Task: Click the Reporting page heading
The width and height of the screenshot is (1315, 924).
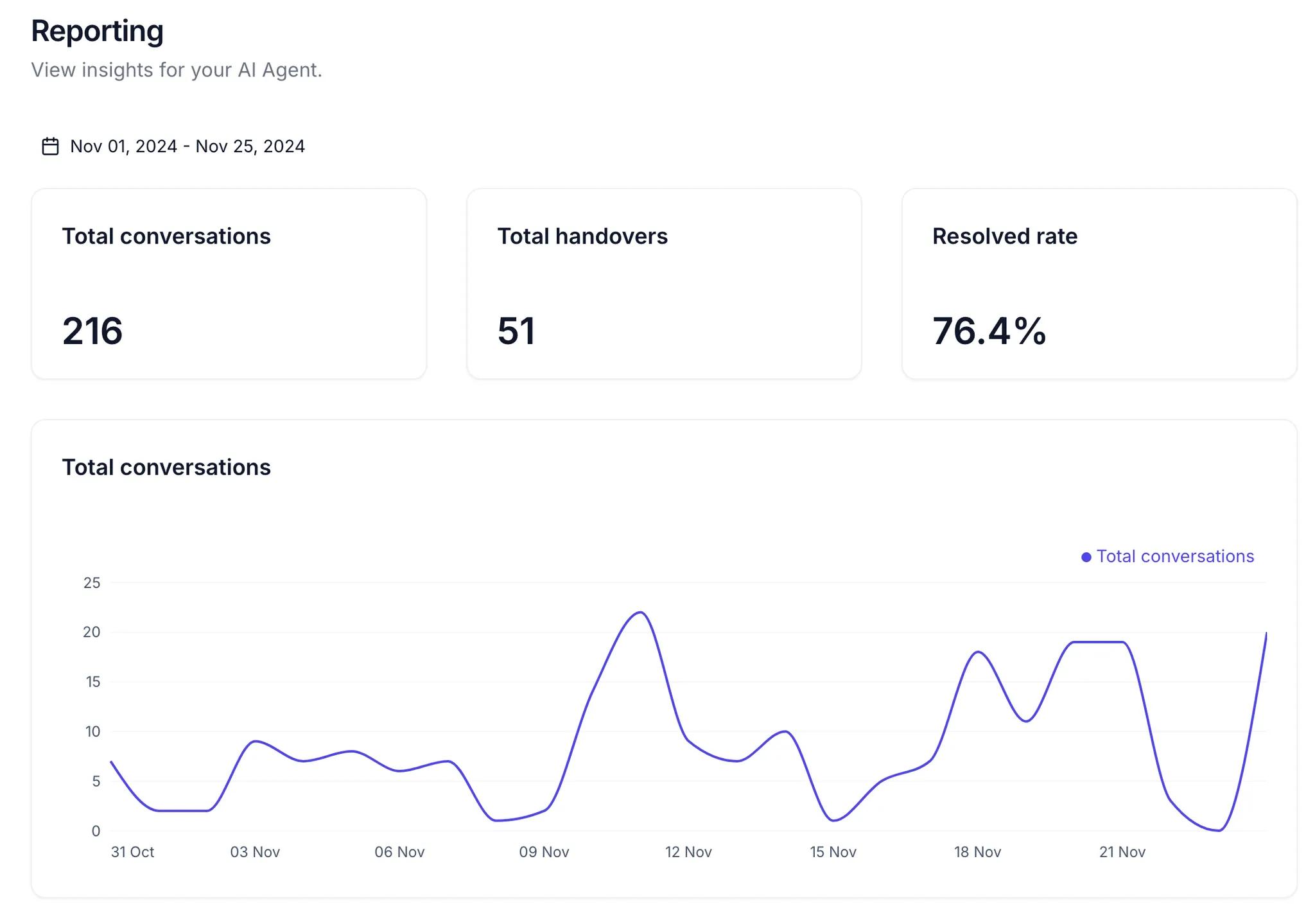Action: (x=97, y=31)
